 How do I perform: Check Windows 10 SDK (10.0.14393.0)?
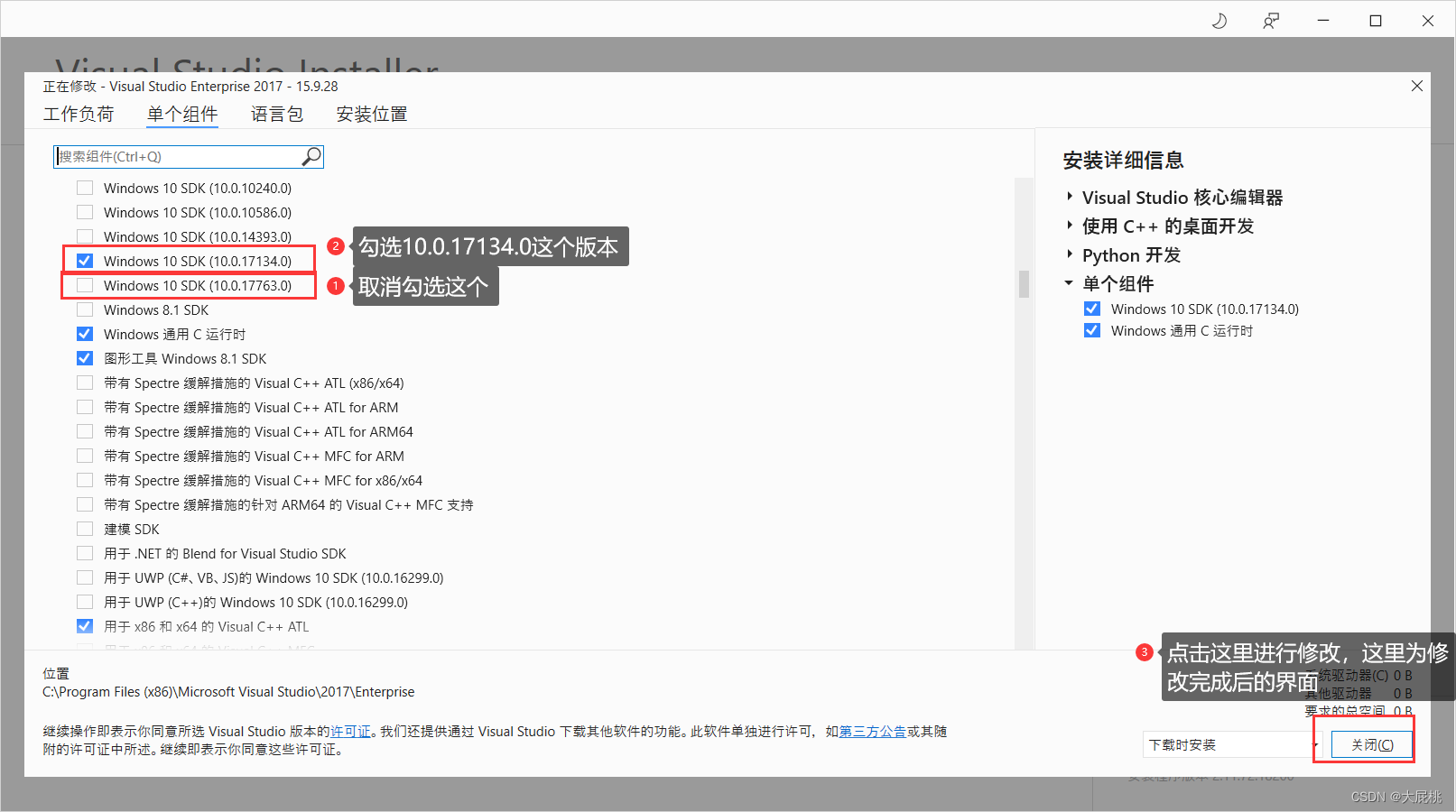tap(85, 236)
